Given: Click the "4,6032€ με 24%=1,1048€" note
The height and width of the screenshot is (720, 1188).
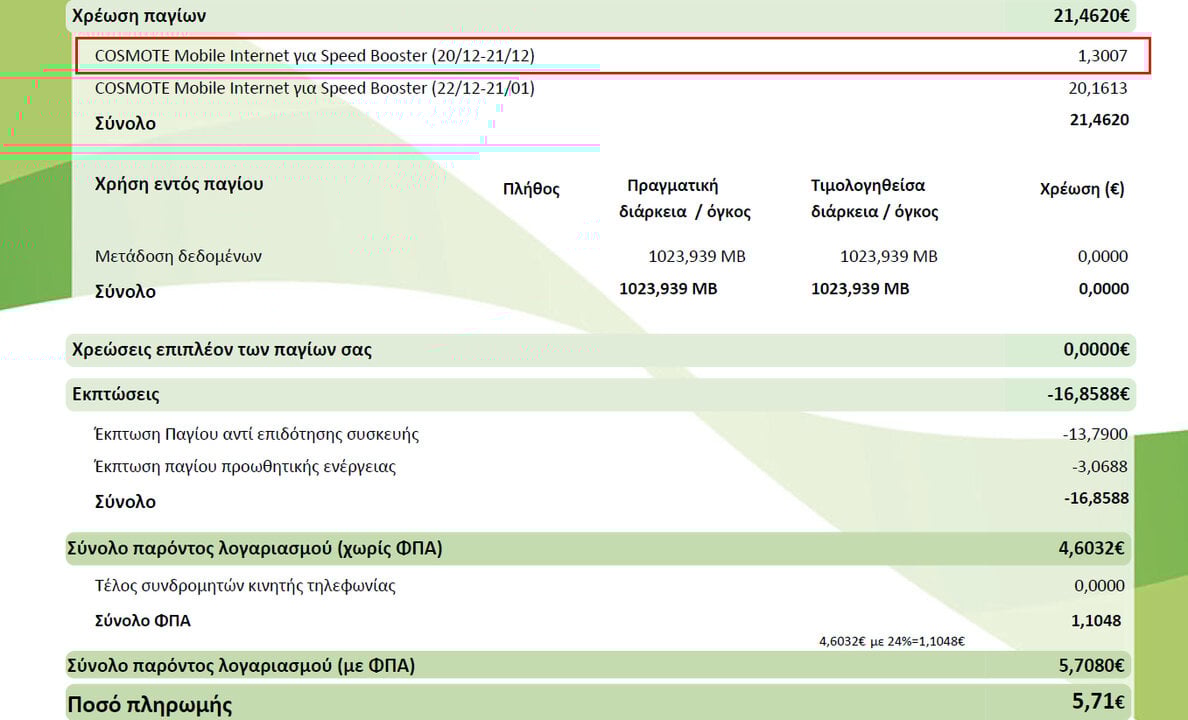Looking at the screenshot, I should [x=892, y=641].
